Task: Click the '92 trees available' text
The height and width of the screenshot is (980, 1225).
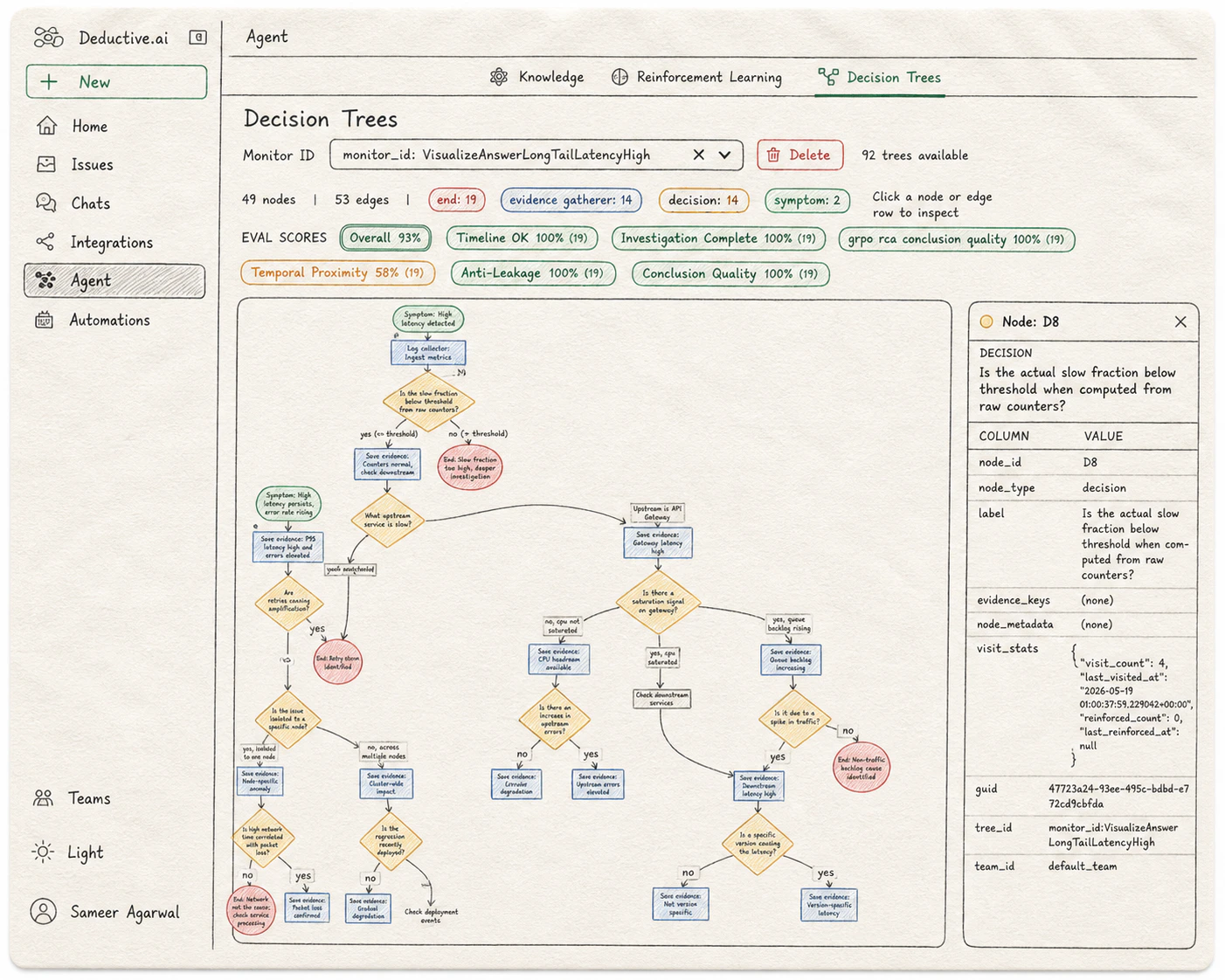Action: point(915,155)
